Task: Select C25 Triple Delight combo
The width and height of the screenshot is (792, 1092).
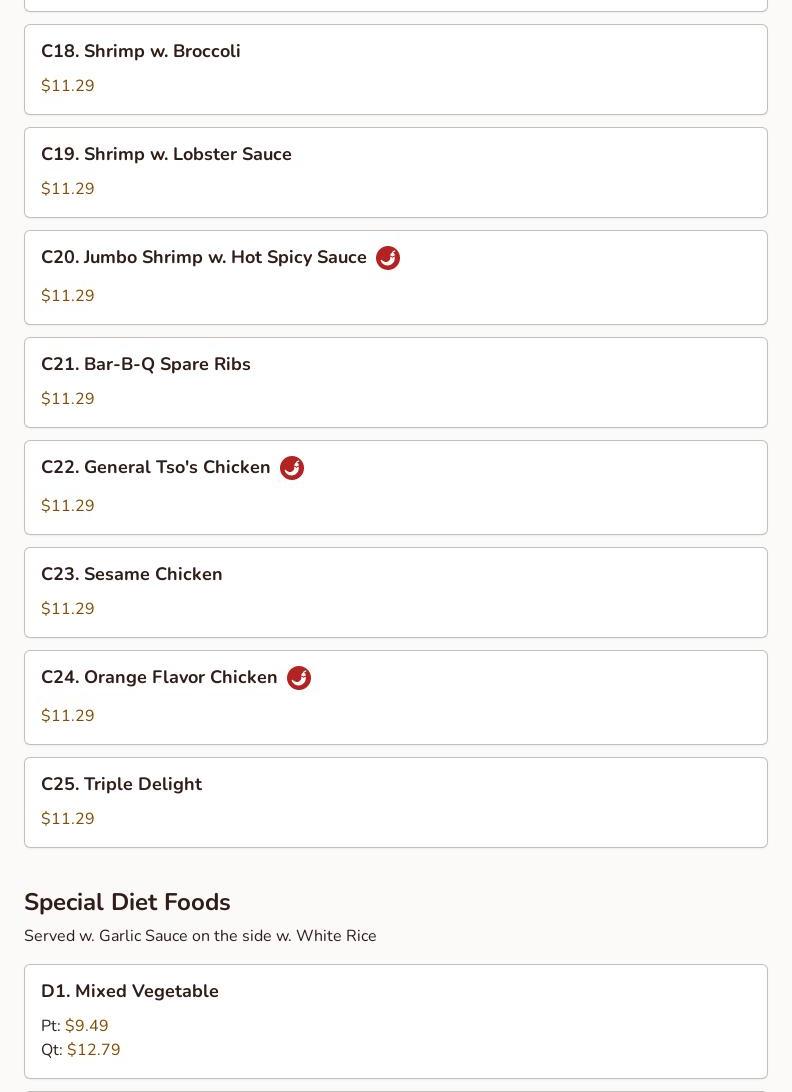Action: click(396, 803)
